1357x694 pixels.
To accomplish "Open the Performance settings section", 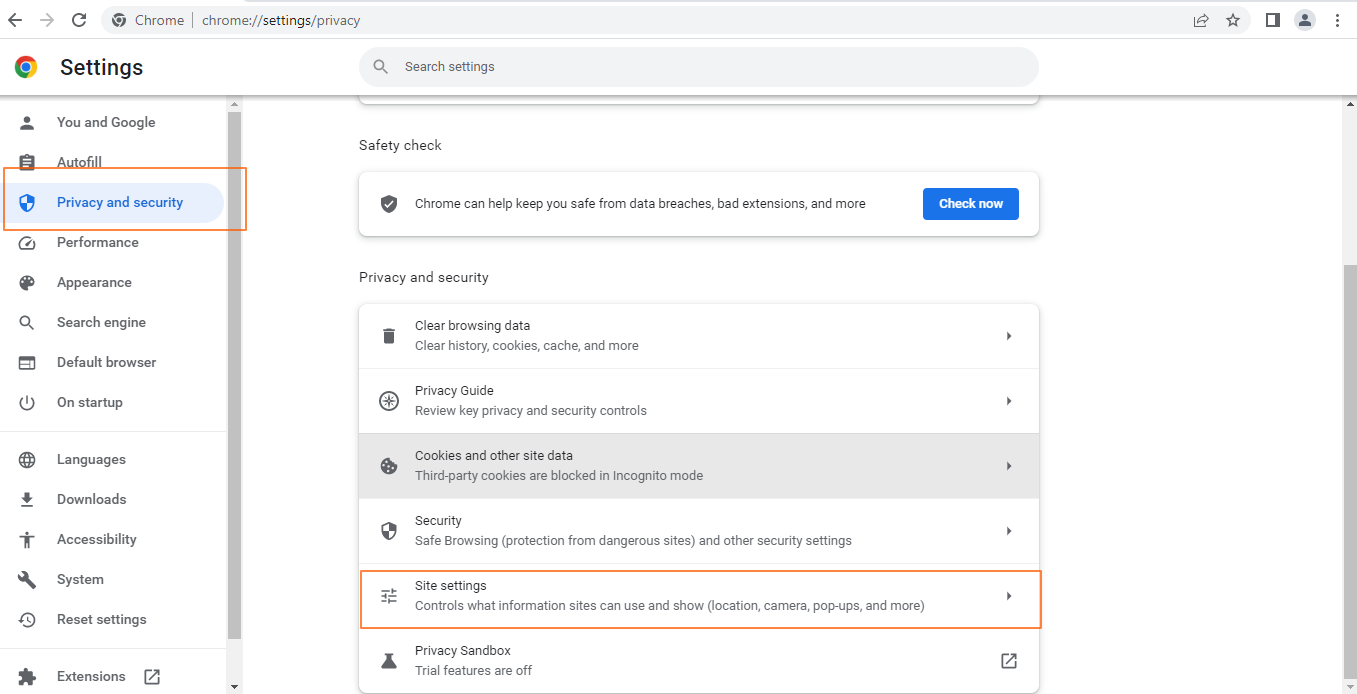I will click(x=97, y=242).
